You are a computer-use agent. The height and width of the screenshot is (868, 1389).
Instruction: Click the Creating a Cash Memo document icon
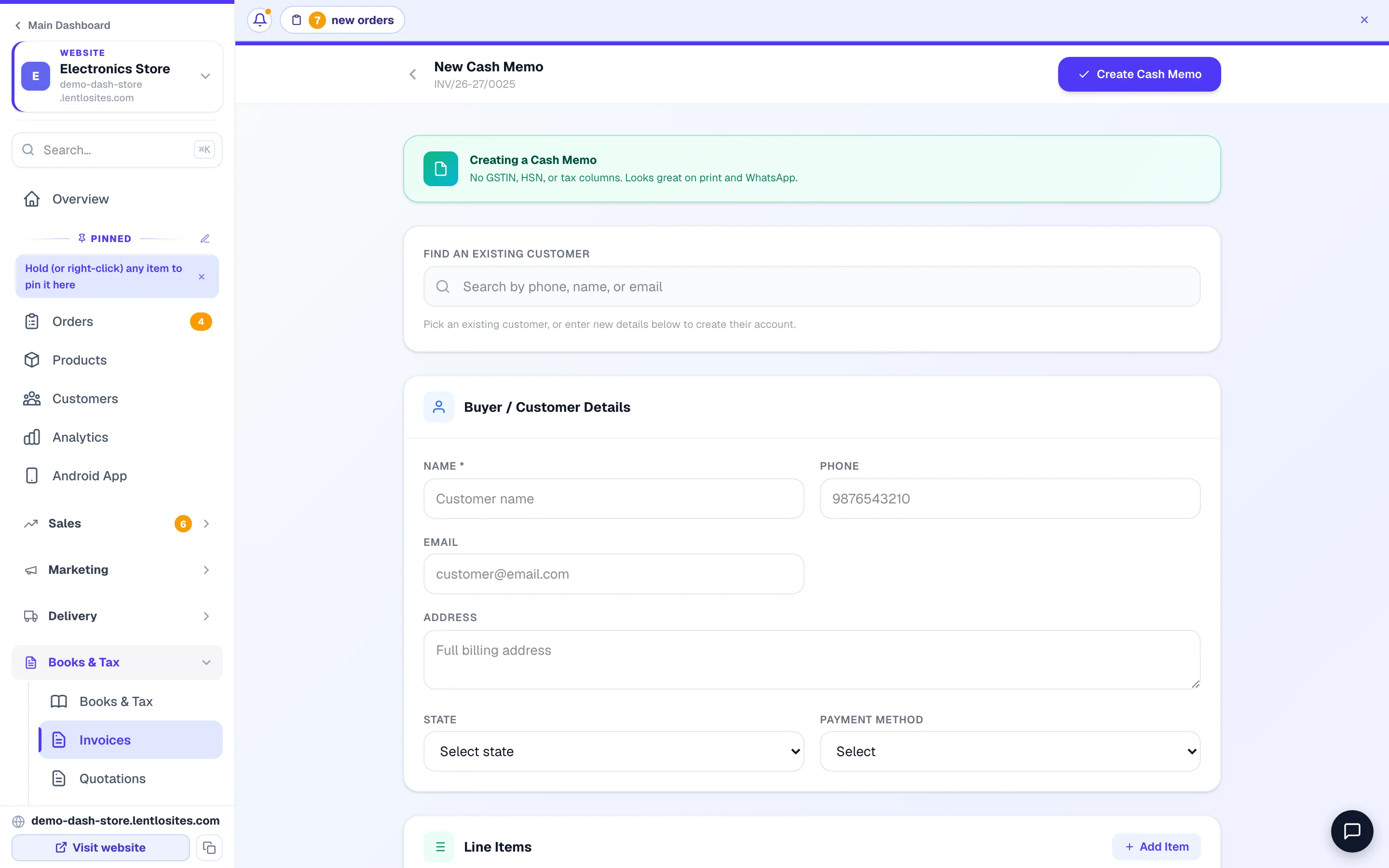(440, 169)
